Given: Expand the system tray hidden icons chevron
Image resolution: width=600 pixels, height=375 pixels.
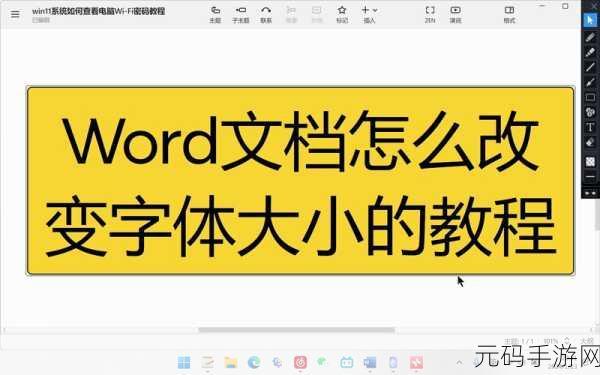Looking at the screenshot, I should tap(460, 362).
